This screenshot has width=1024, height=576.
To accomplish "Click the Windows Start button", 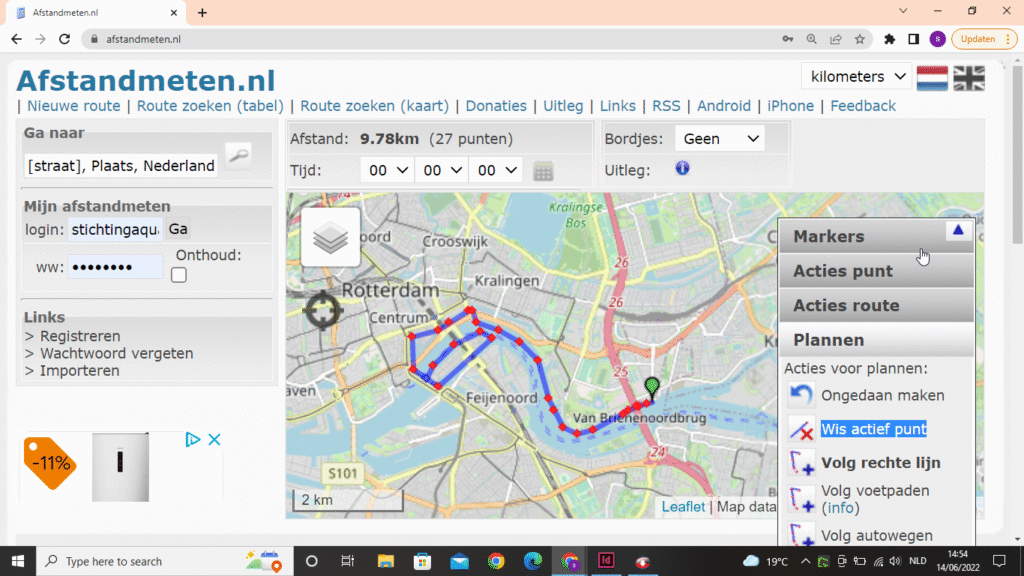I will (18, 561).
